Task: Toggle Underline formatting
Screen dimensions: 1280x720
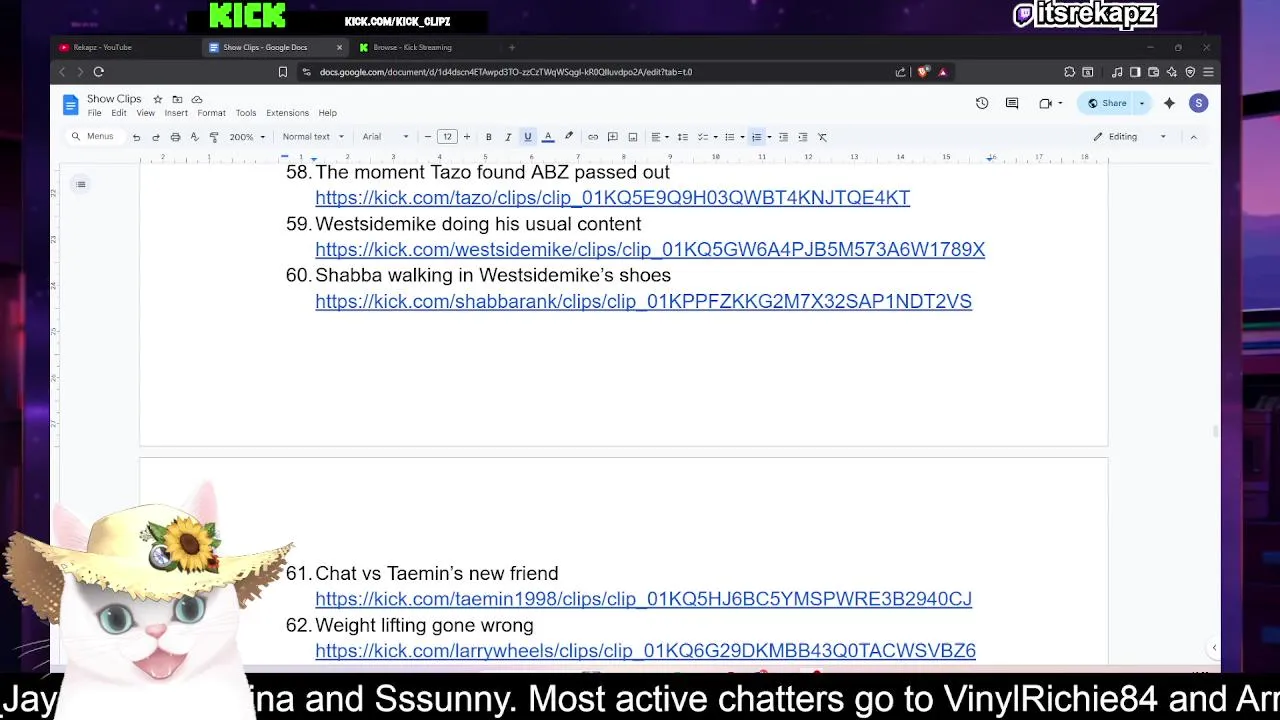Action: [x=528, y=137]
